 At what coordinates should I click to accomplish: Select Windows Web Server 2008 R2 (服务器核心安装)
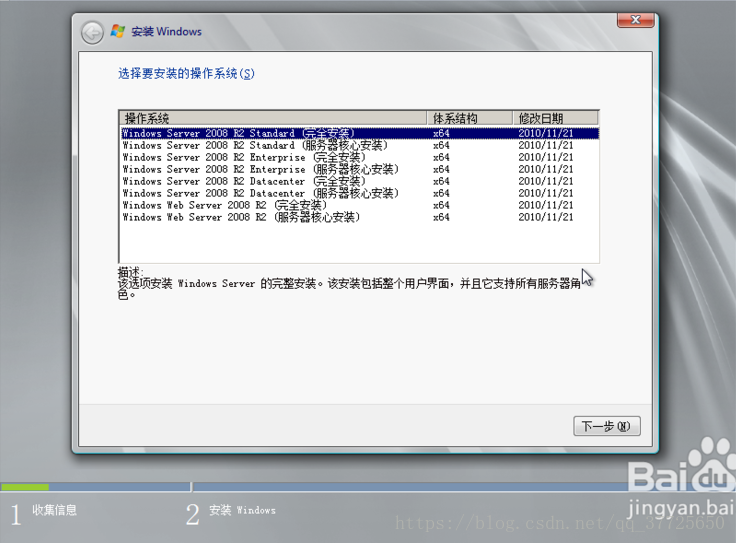[x=360, y=217]
